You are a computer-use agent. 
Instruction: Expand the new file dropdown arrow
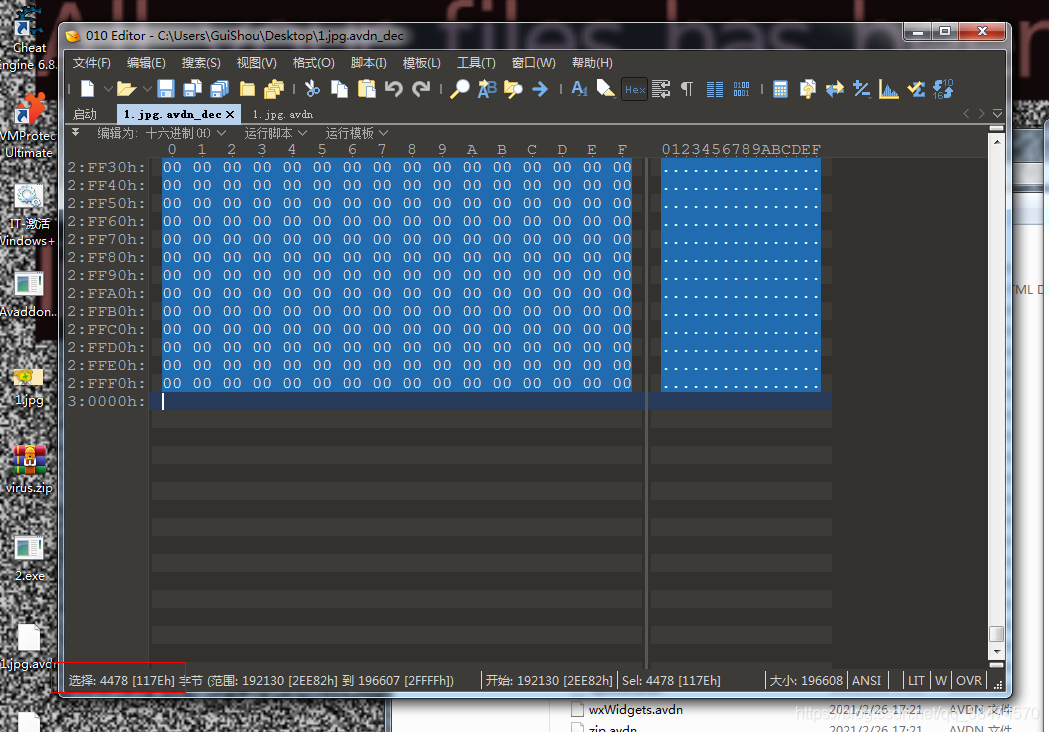click(108, 88)
